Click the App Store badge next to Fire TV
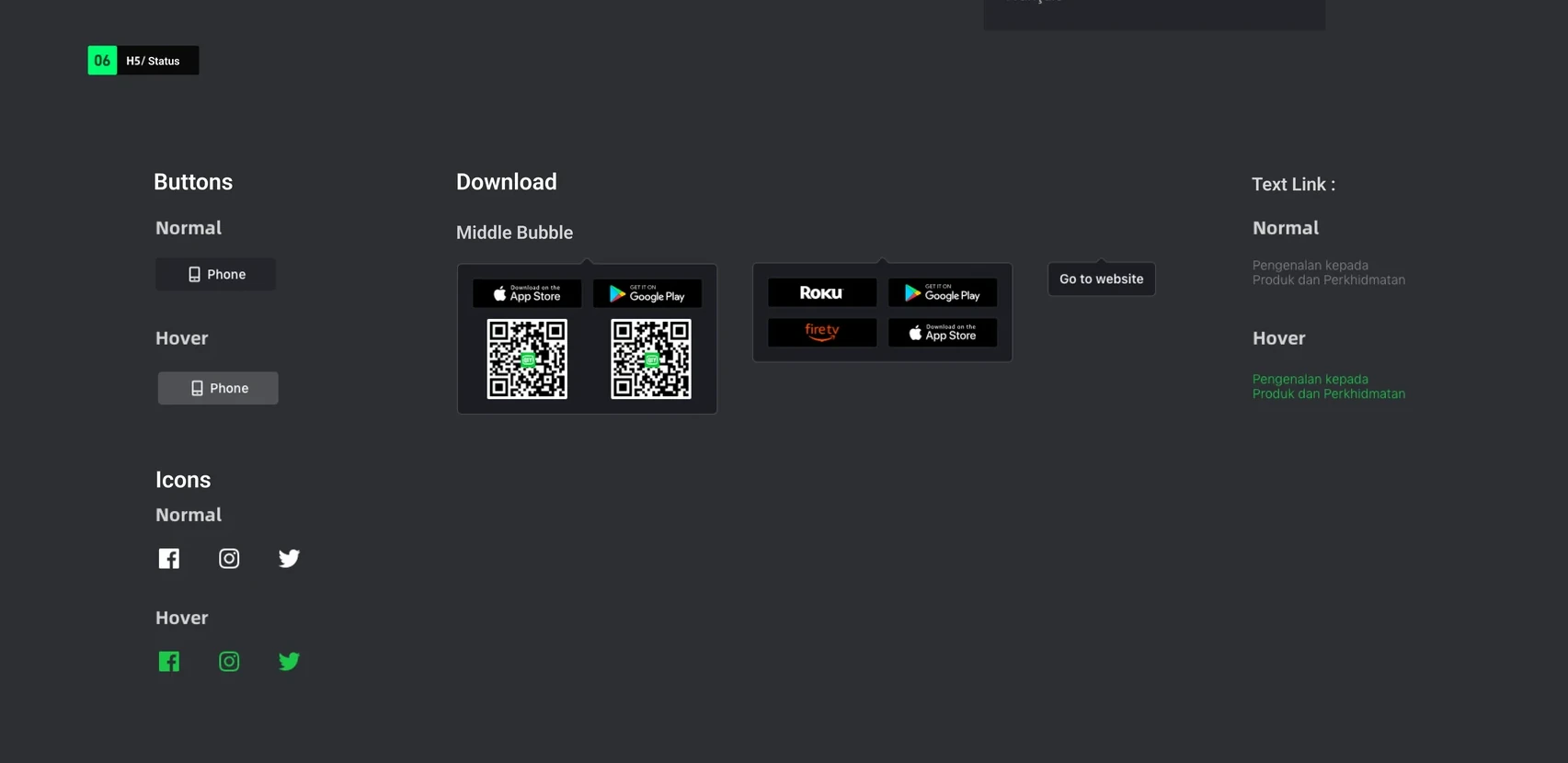 click(x=943, y=333)
